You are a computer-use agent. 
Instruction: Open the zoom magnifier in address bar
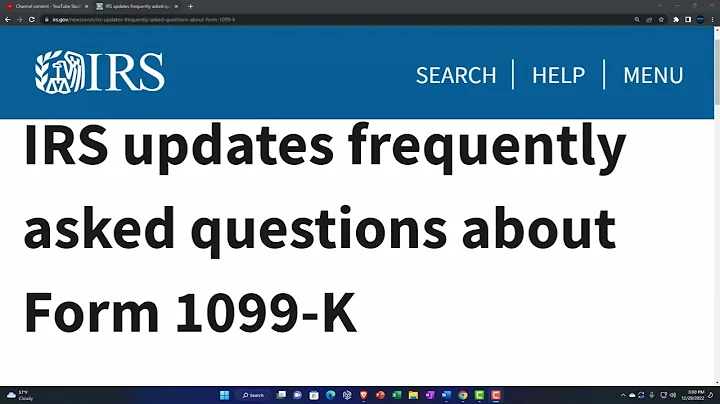[x=637, y=20]
